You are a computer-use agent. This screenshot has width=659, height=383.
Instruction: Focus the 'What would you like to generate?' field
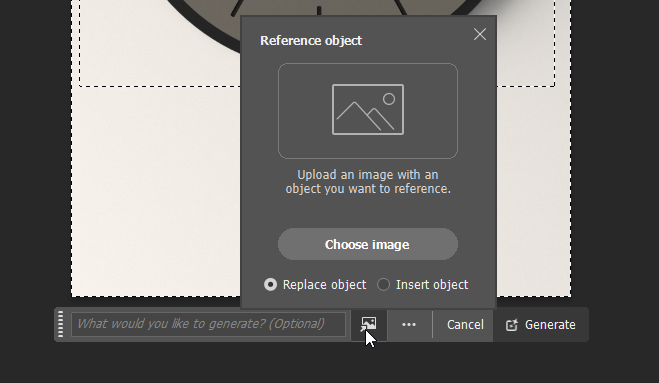[x=208, y=324]
